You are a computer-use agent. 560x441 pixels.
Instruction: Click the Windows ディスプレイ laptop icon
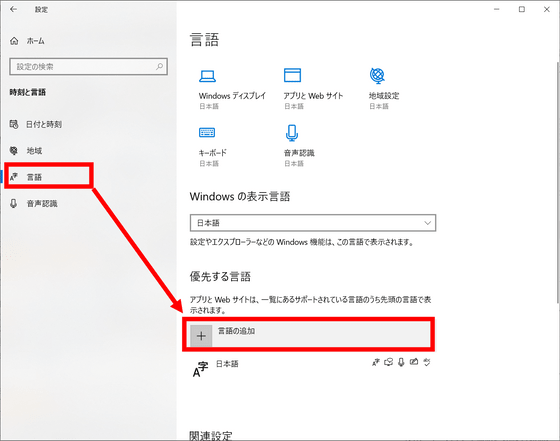(207, 76)
